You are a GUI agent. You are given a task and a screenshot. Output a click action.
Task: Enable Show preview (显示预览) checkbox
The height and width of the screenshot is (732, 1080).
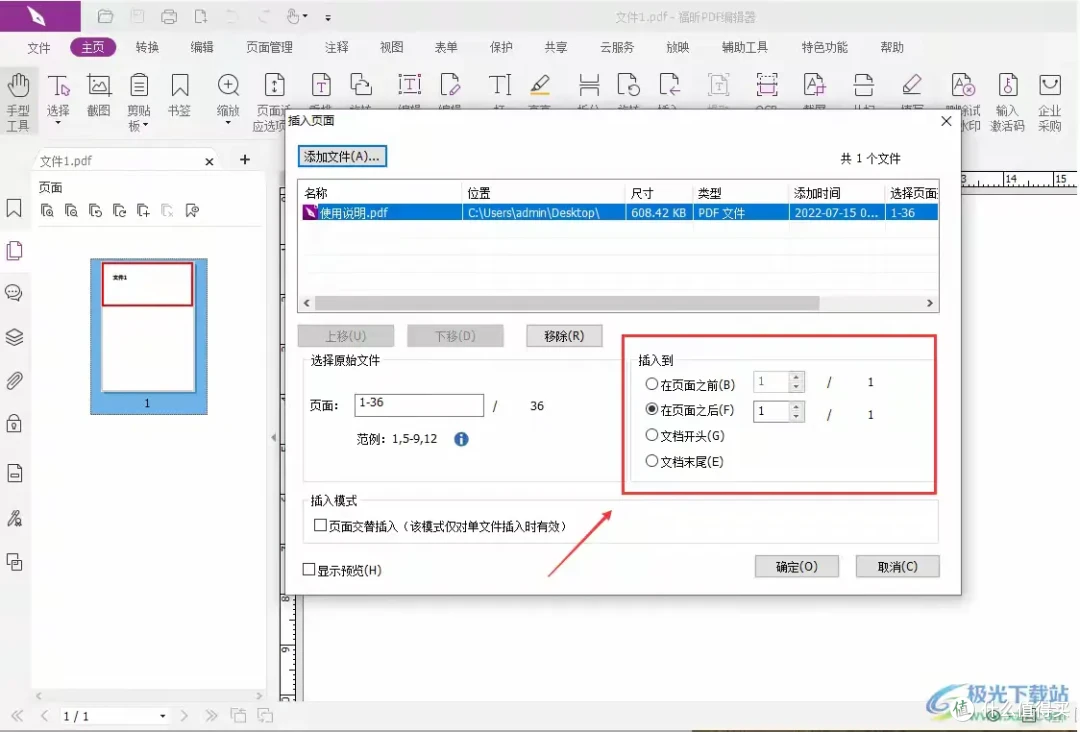(x=309, y=569)
